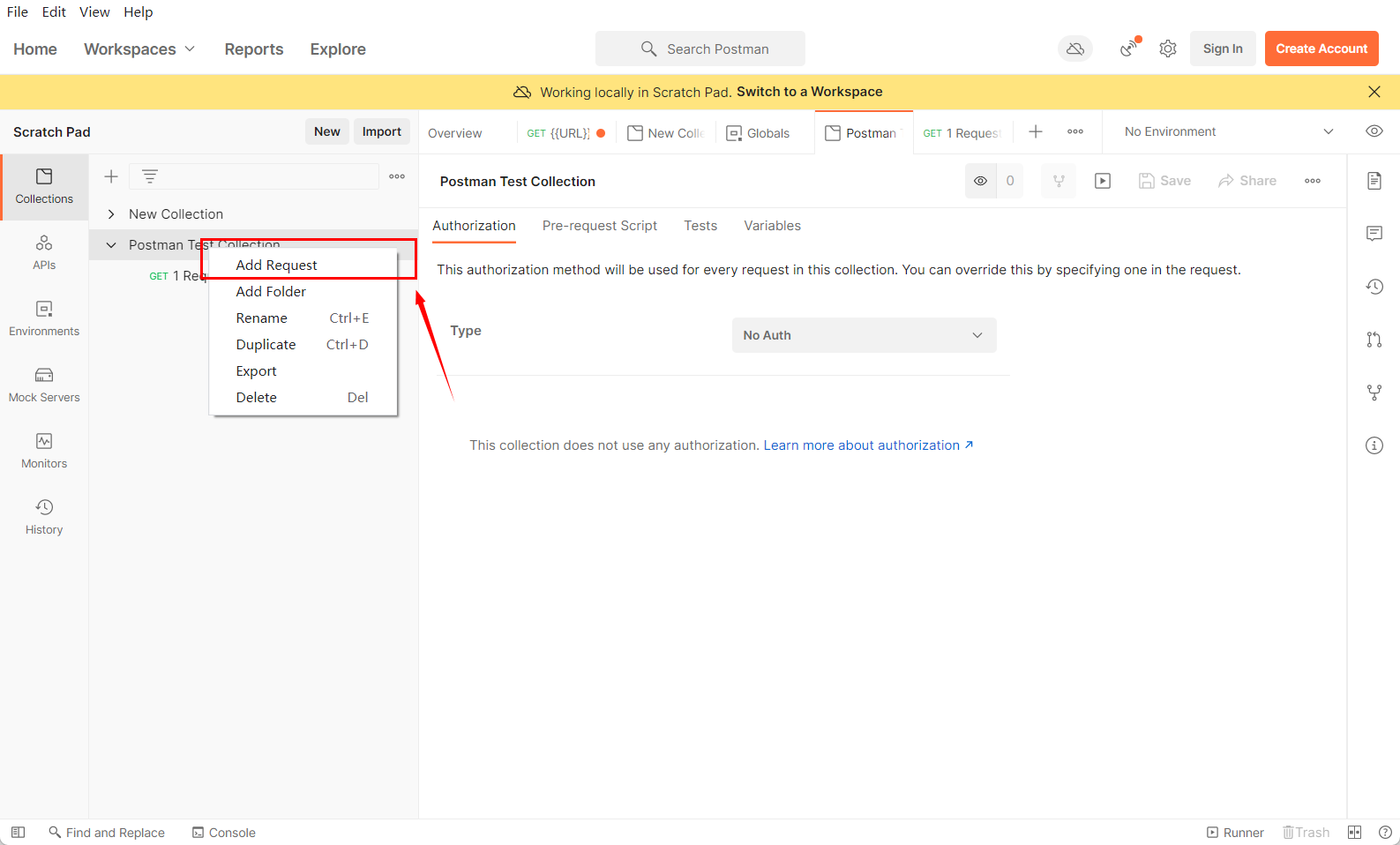Click the filter icon in collections search

[150, 176]
